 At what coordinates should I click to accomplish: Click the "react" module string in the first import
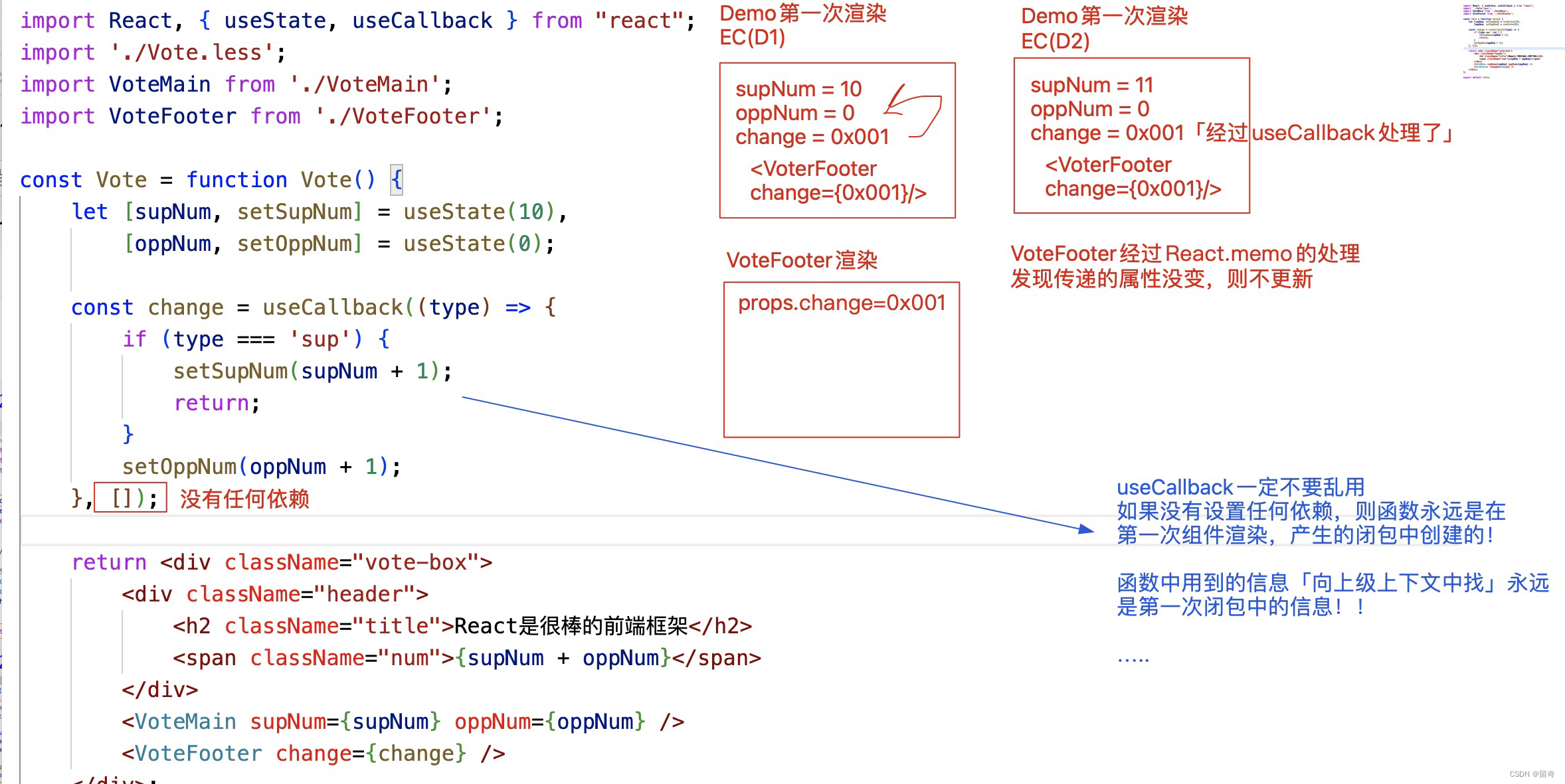click(x=640, y=21)
